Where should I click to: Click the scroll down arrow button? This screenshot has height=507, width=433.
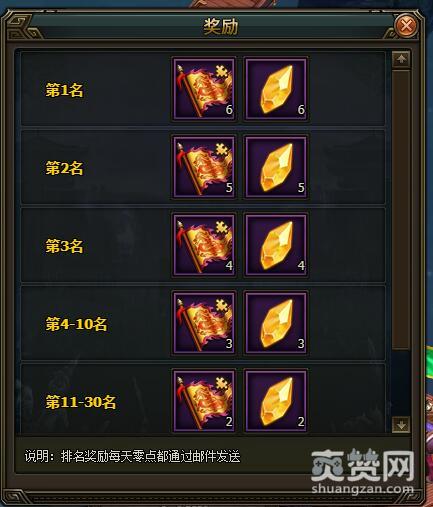pyautogui.click(x=401, y=425)
